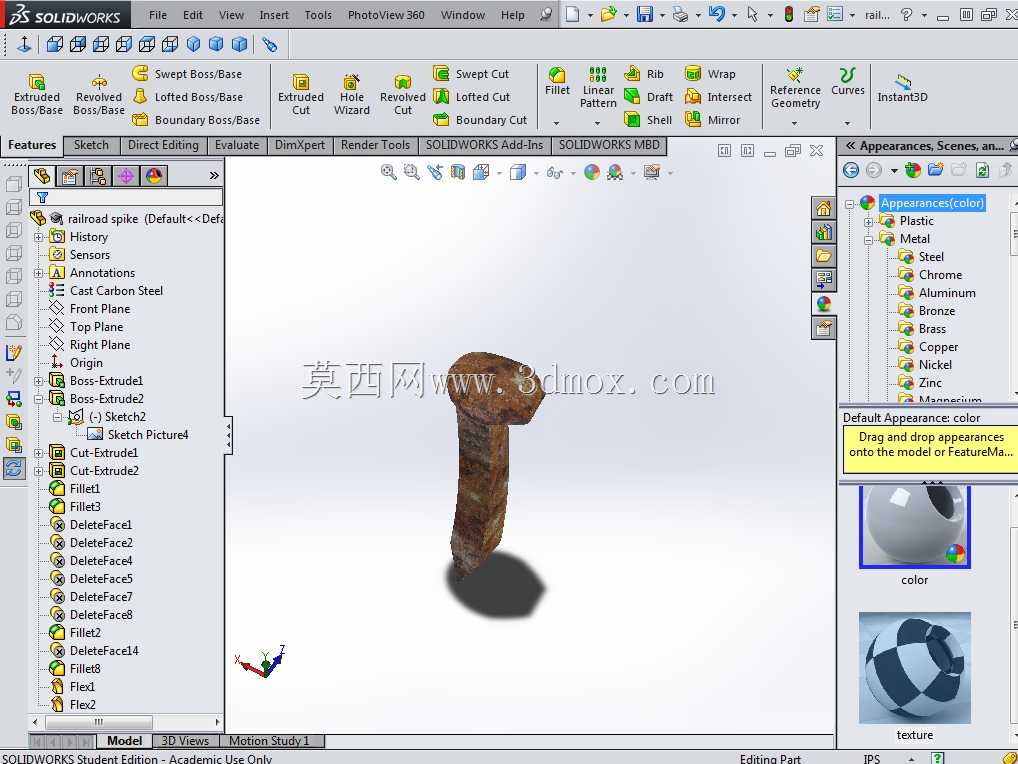Select the Extruded Cut tool
This screenshot has height=764, width=1018.
[301, 95]
